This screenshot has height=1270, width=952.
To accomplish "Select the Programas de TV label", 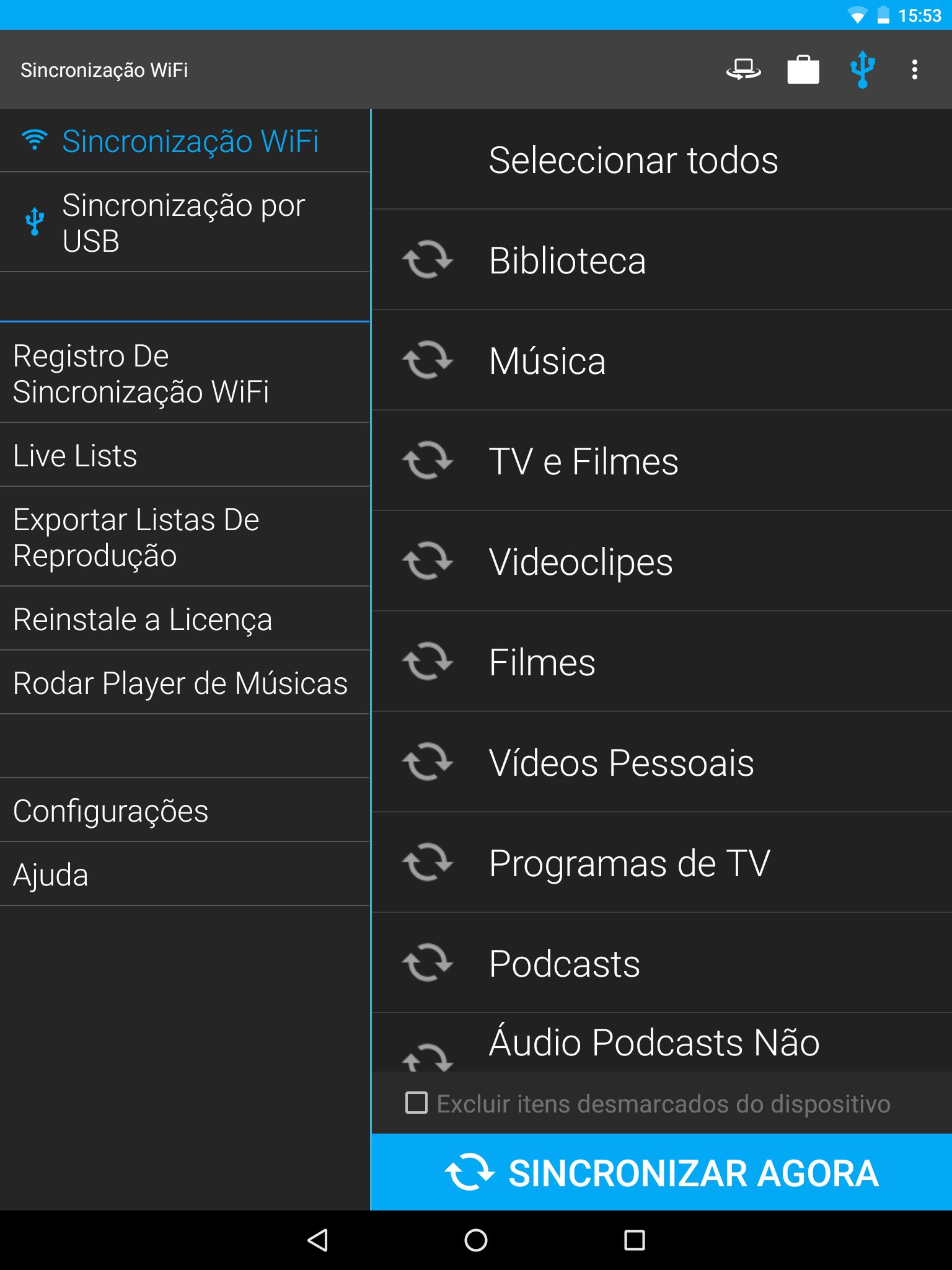I will coord(630,864).
